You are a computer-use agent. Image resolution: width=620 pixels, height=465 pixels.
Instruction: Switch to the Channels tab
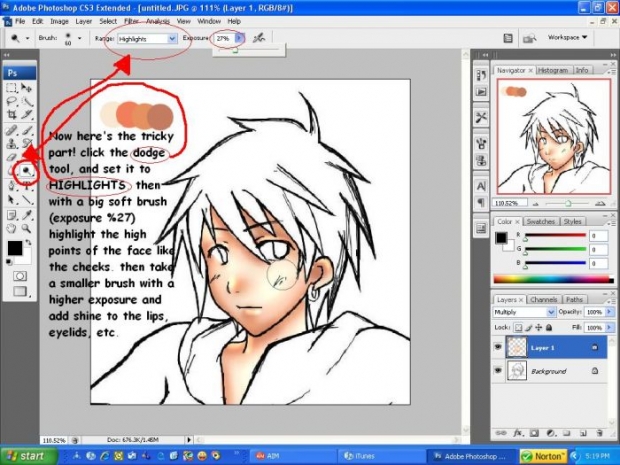pos(544,299)
